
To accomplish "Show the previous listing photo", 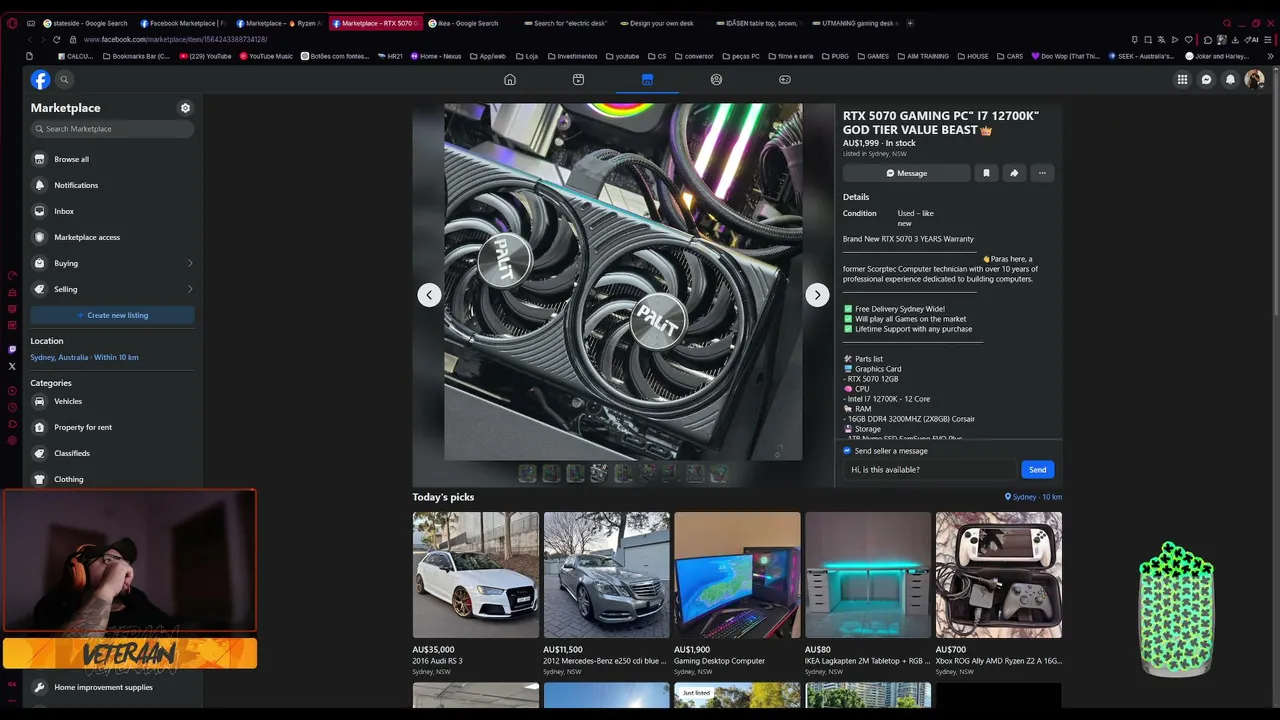I will pos(429,295).
